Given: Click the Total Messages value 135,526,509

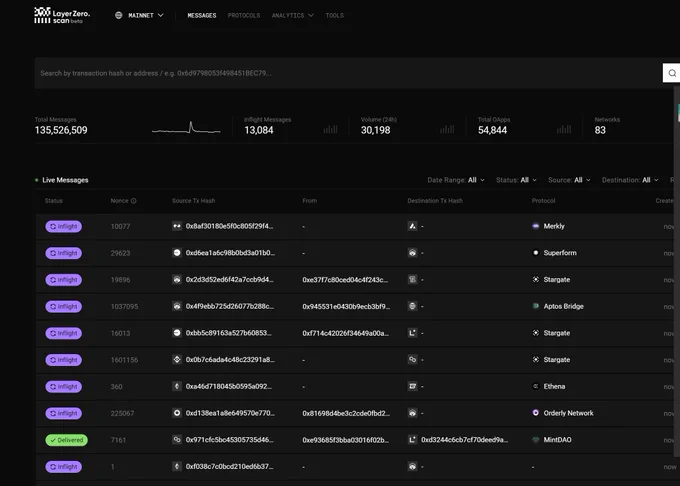Looking at the screenshot, I should (61, 130).
